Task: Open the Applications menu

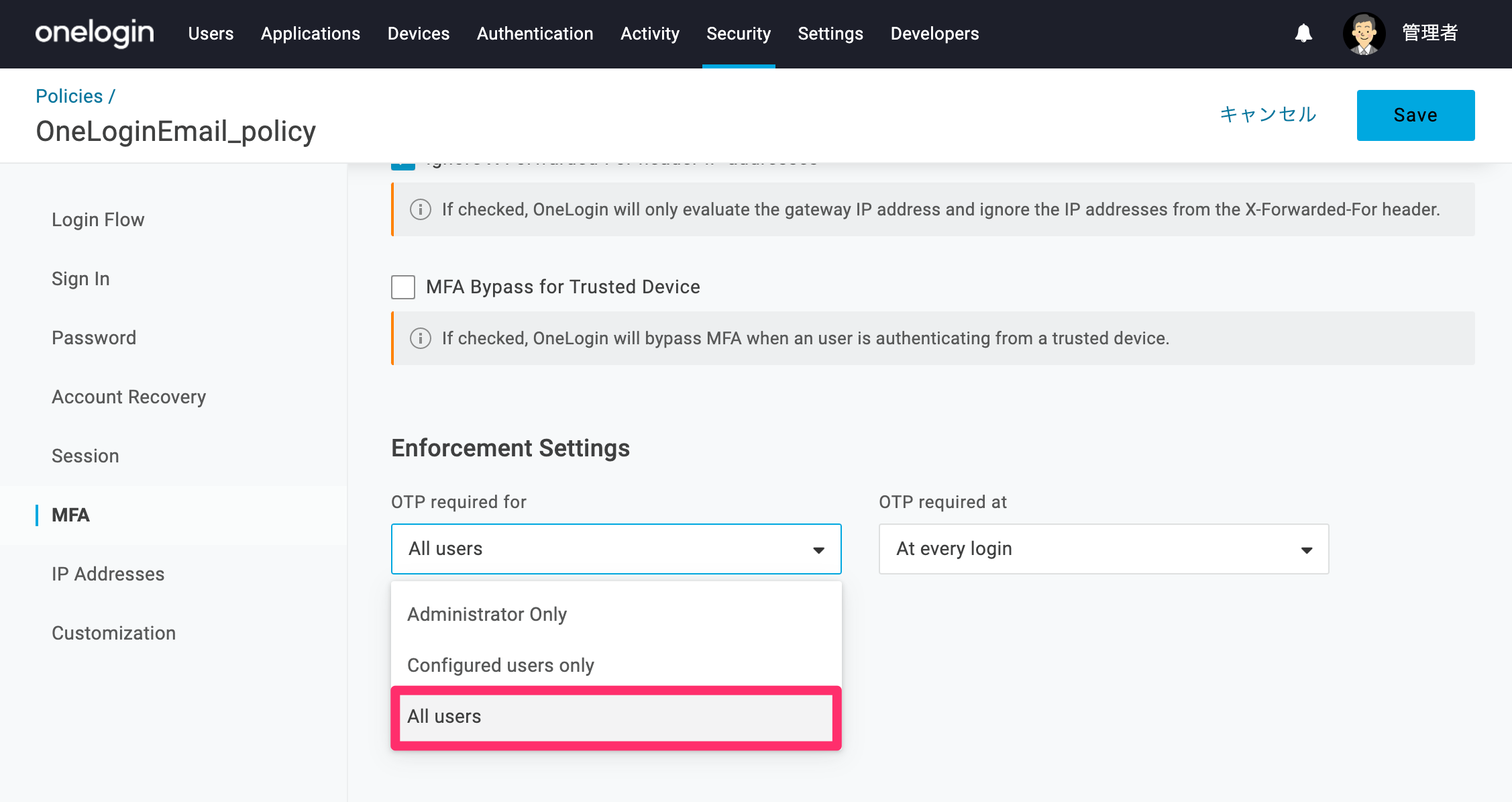Action: [311, 34]
